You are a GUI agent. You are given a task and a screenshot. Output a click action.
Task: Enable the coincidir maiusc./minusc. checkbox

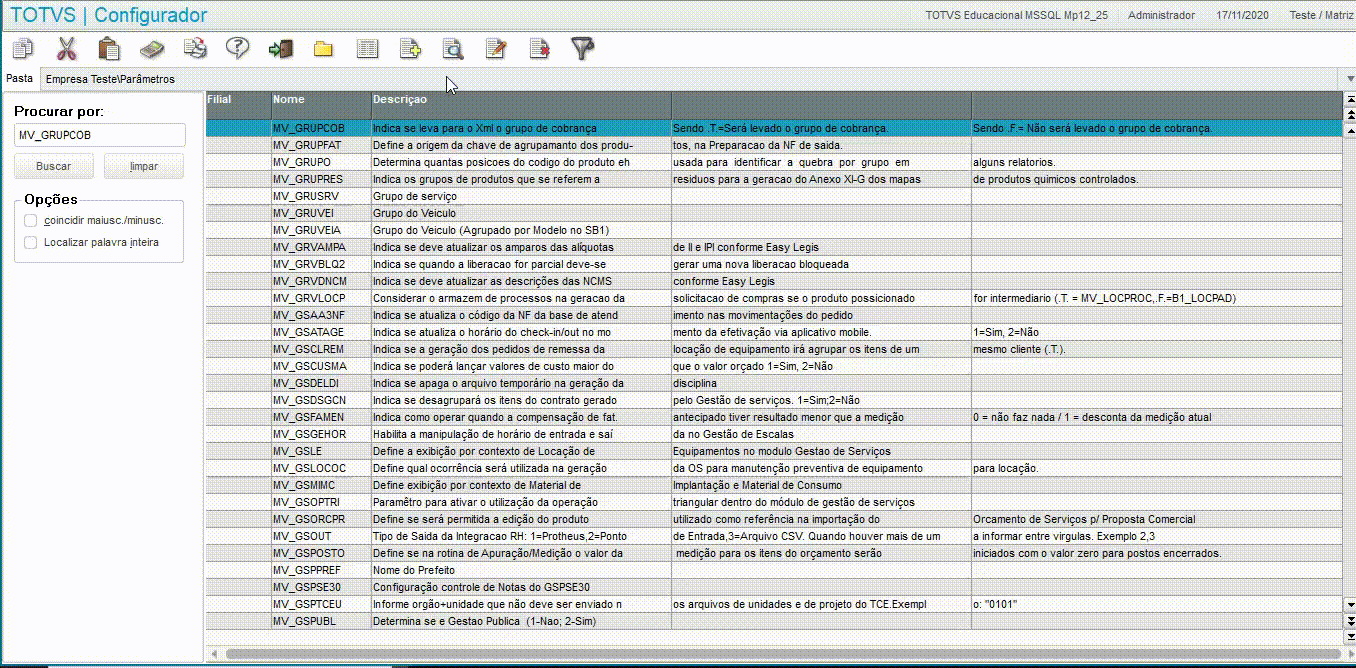pos(31,220)
